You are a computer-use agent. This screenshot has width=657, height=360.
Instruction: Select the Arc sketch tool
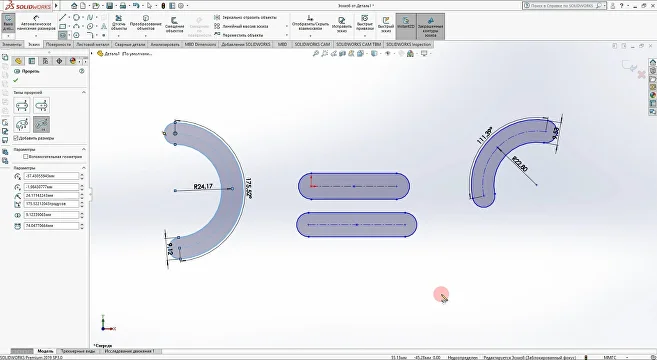tap(76, 26)
